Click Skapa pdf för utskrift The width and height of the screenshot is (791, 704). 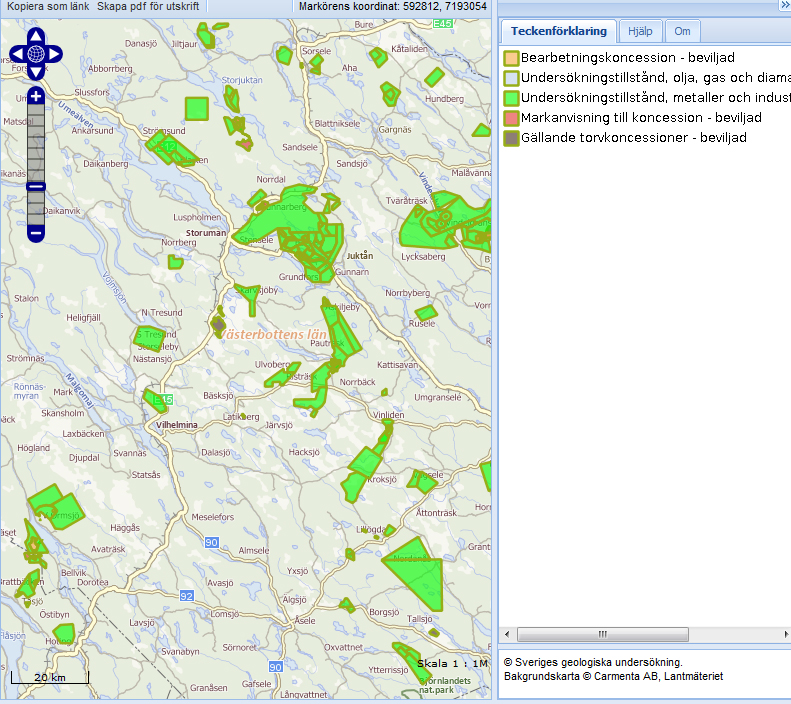tap(148, 6)
